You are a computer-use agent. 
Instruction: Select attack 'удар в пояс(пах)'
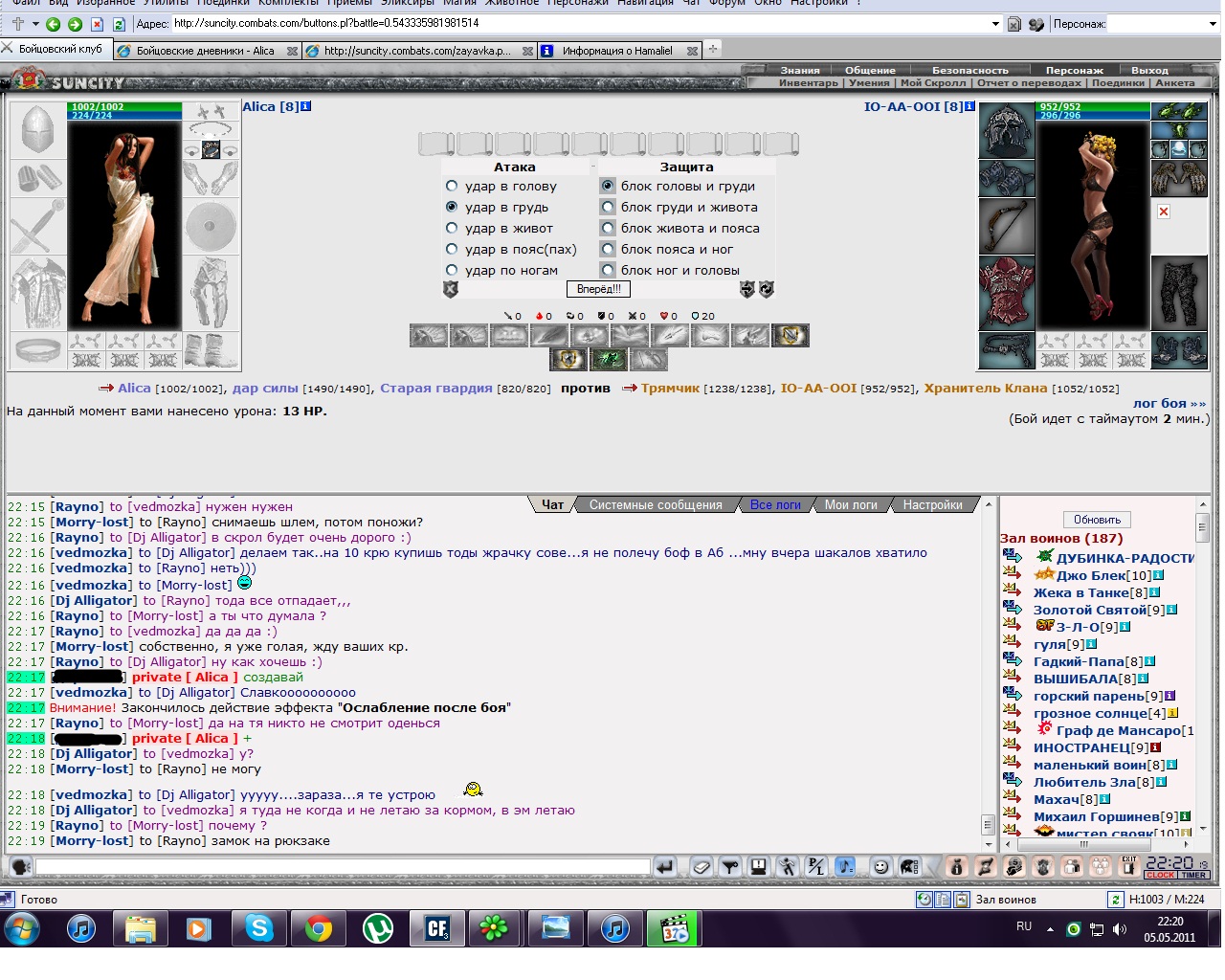452,249
